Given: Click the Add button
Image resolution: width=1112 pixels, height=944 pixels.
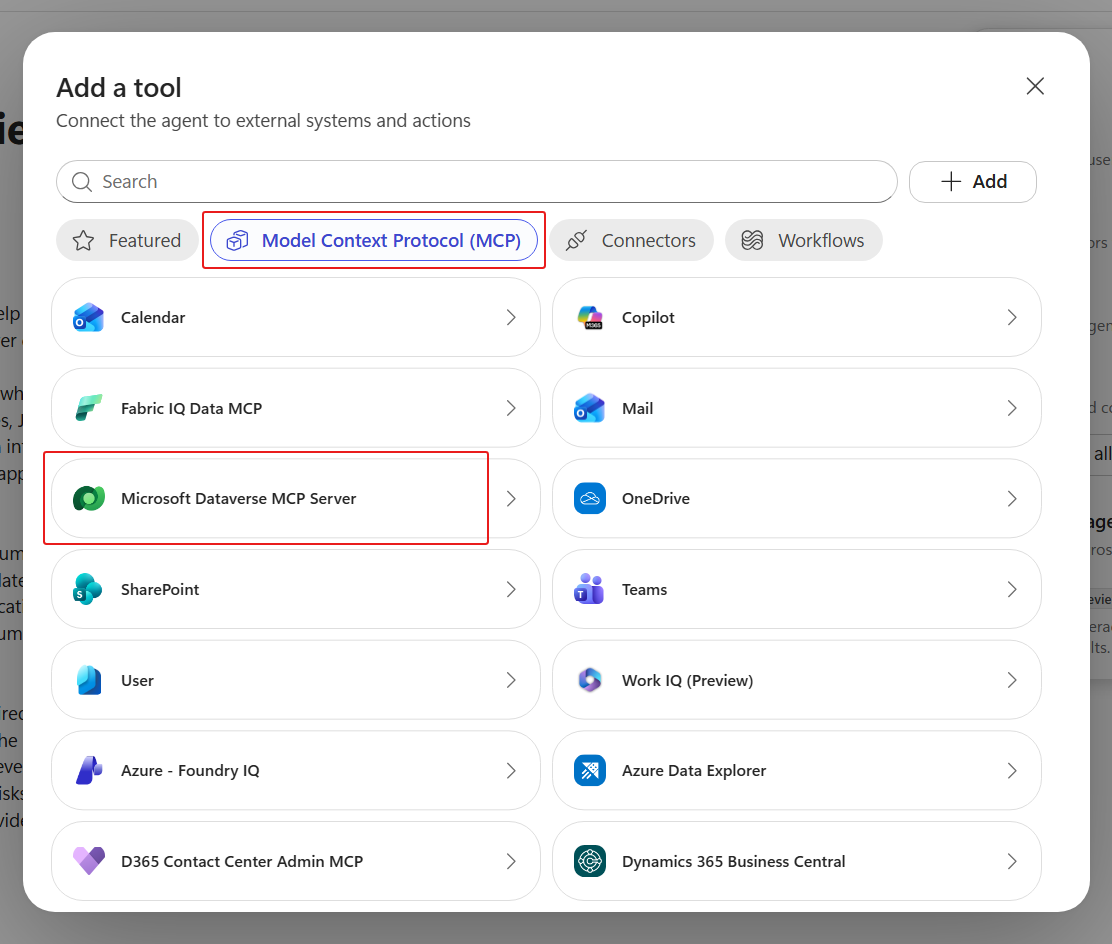Looking at the screenshot, I should point(973,182).
